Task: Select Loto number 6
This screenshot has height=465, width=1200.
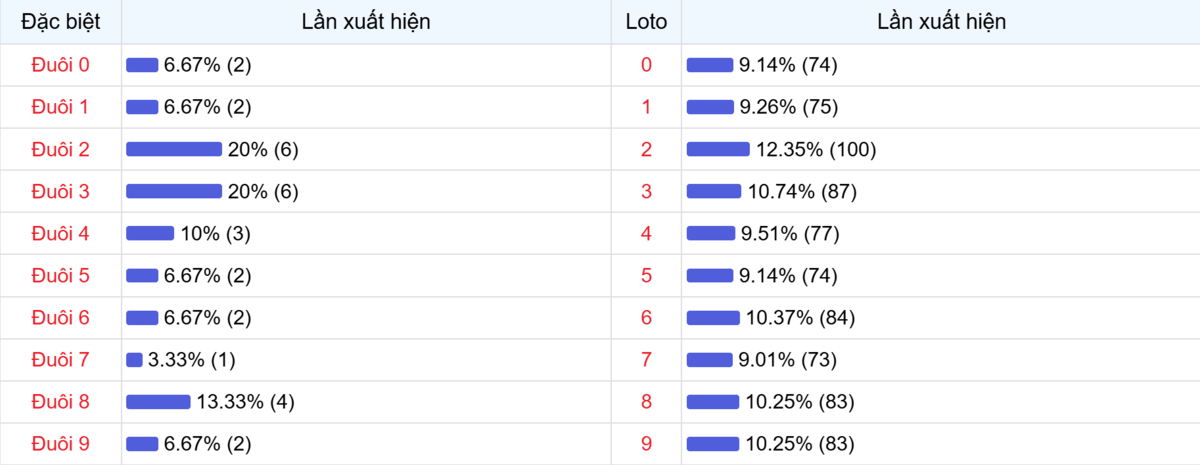Action: (x=646, y=317)
